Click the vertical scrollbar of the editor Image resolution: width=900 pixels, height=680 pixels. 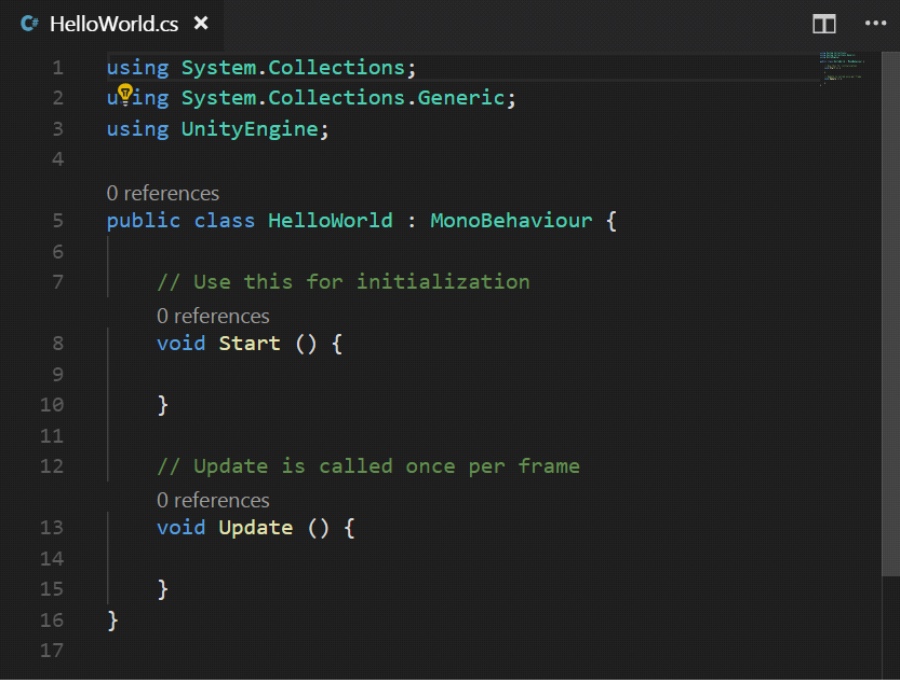[890, 313]
